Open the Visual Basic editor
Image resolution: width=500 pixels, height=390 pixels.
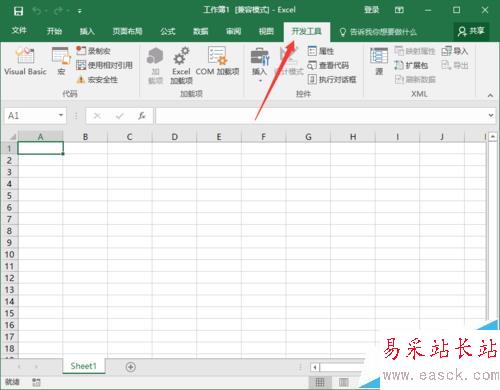pyautogui.click(x=25, y=61)
